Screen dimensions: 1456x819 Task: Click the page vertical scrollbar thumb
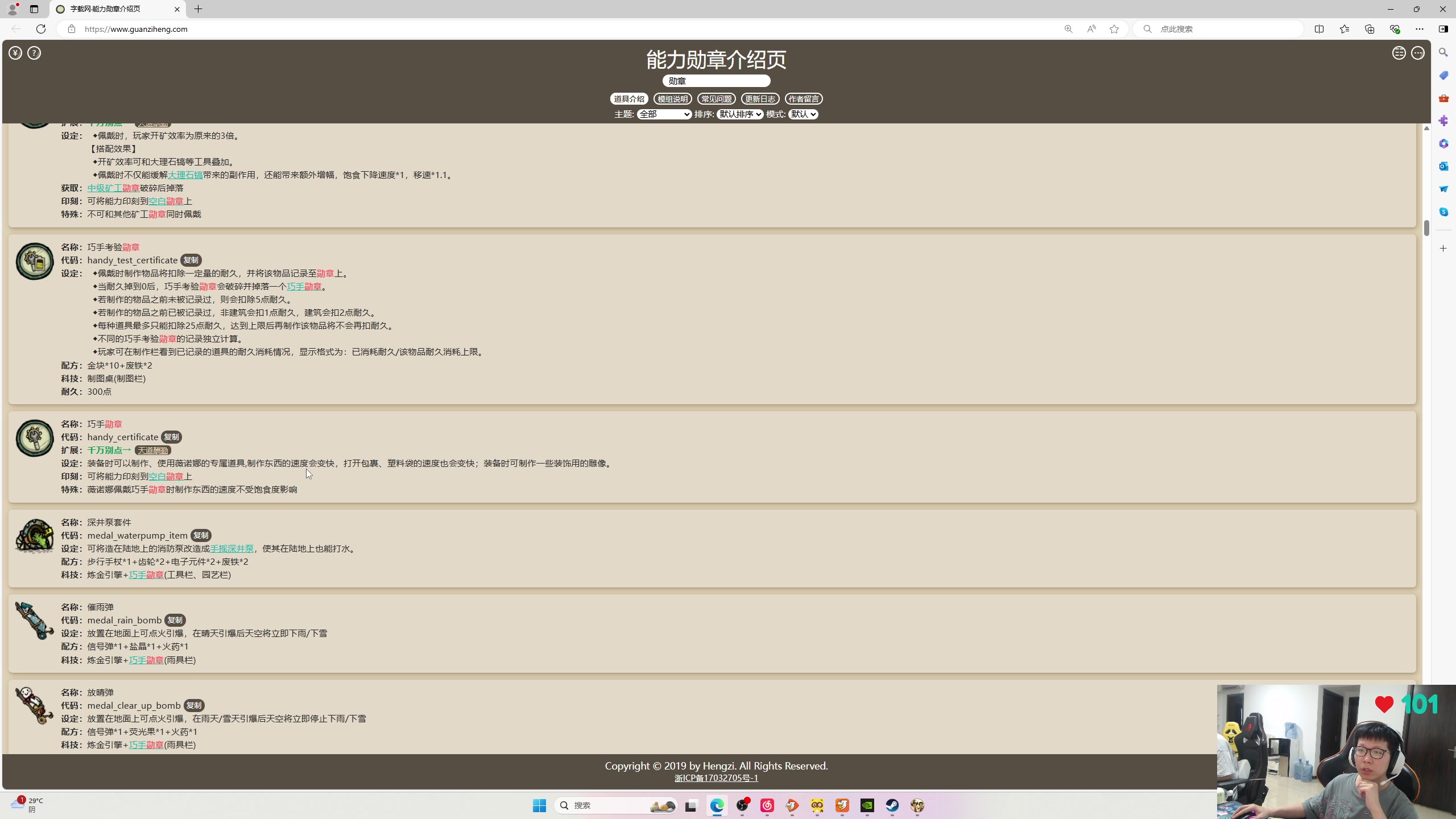click(x=1426, y=227)
